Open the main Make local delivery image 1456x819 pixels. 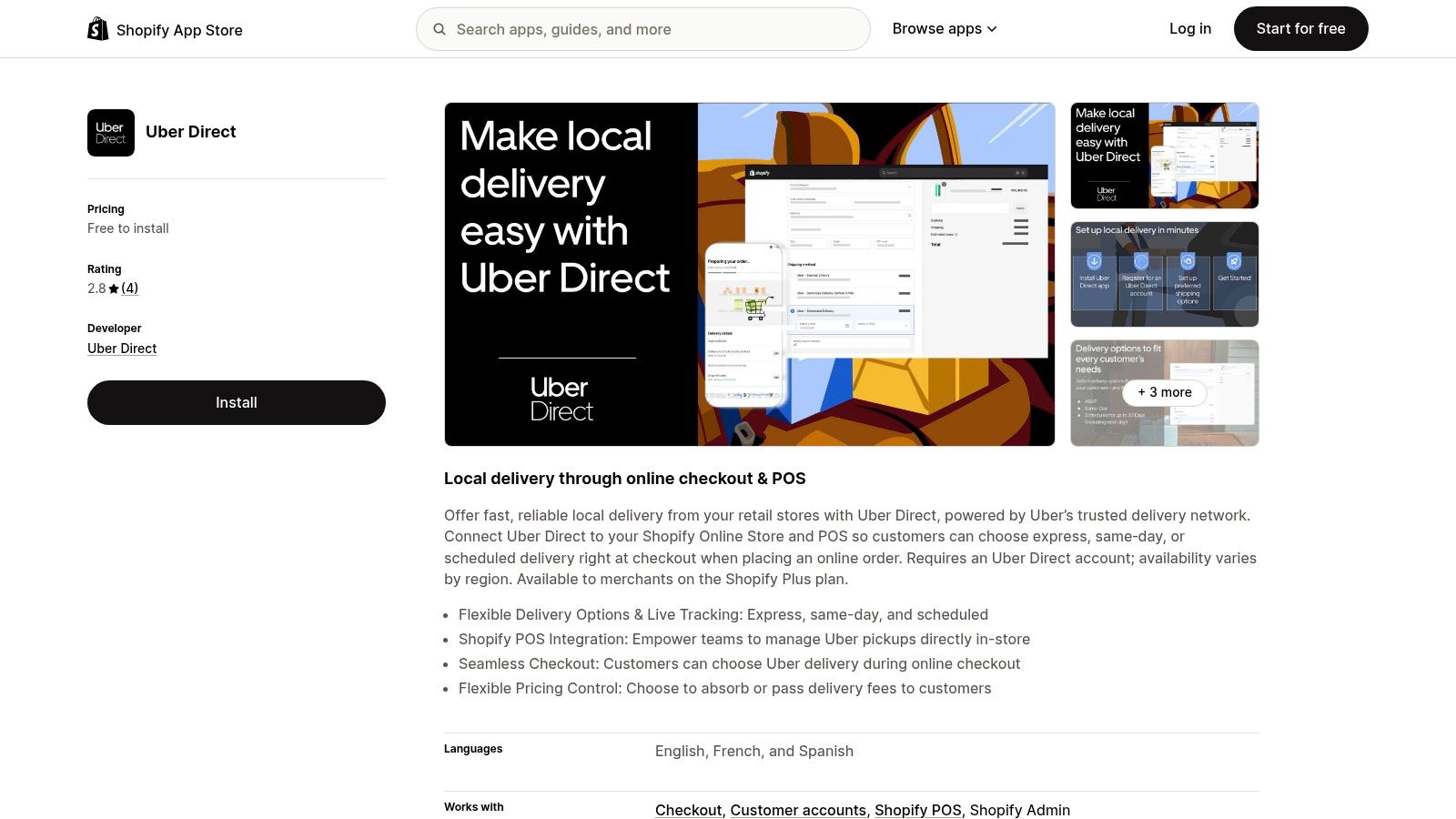[x=750, y=274]
